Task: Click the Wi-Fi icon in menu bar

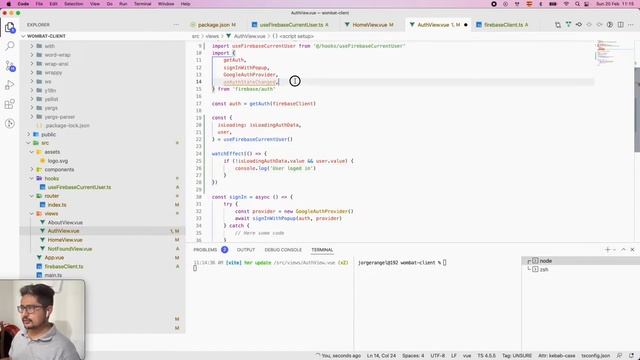Action: pos(566,4)
